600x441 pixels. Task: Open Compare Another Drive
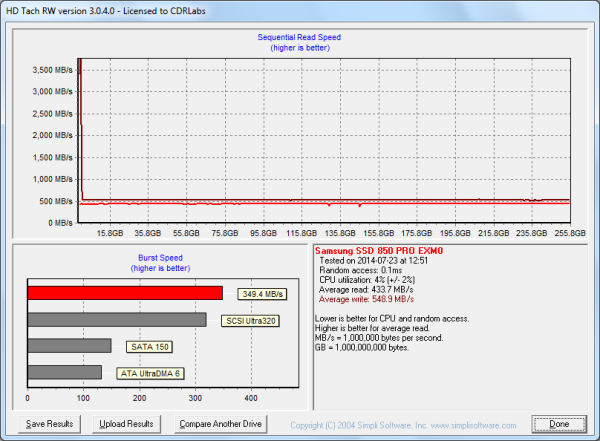coord(222,424)
